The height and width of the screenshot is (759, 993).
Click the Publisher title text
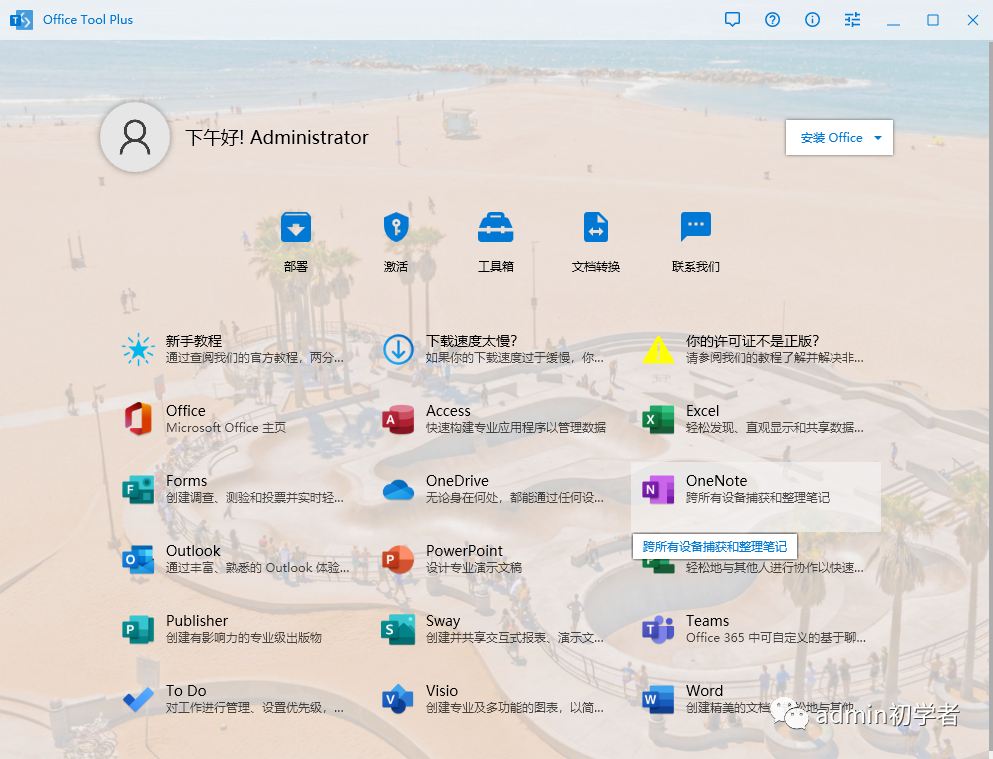pos(197,621)
